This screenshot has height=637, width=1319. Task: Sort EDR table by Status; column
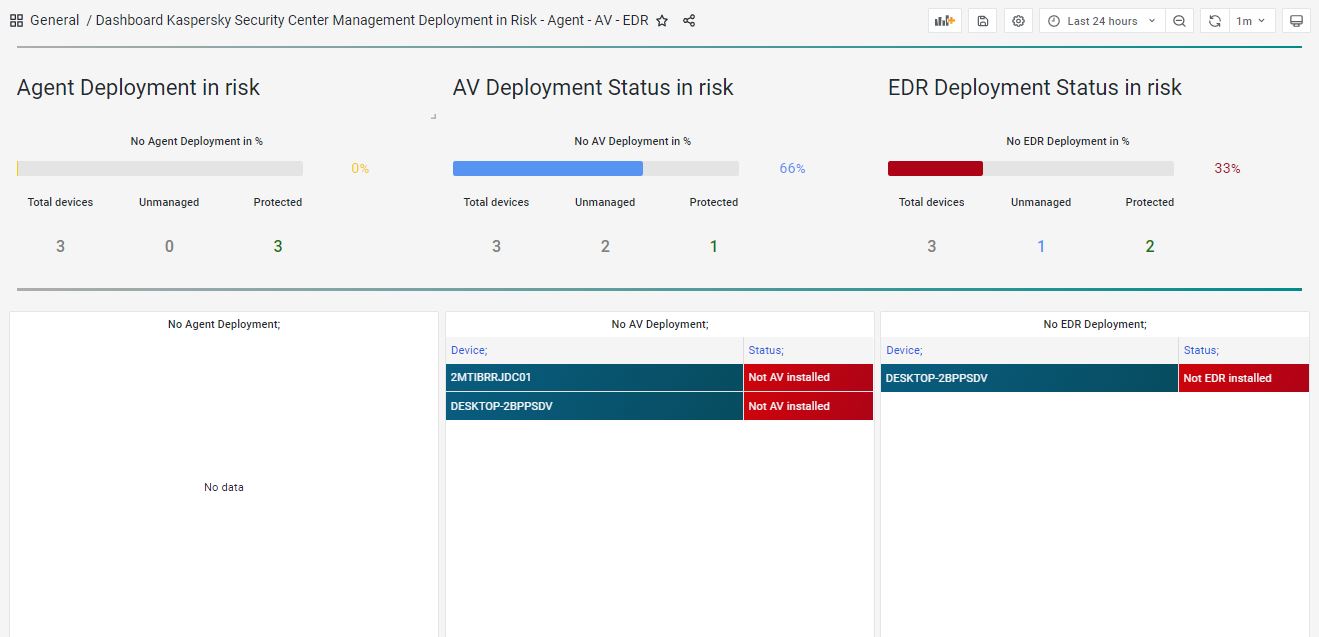[x=1201, y=350]
